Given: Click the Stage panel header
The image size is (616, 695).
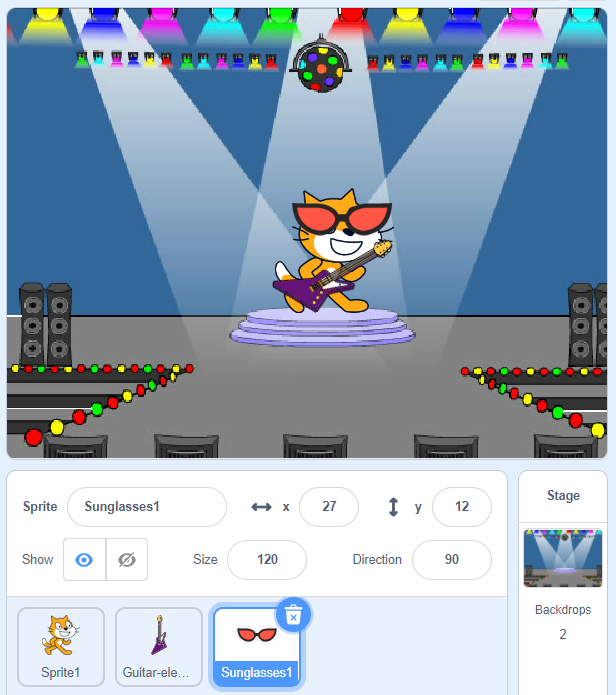Looking at the screenshot, I should click(x=563, y=496).
